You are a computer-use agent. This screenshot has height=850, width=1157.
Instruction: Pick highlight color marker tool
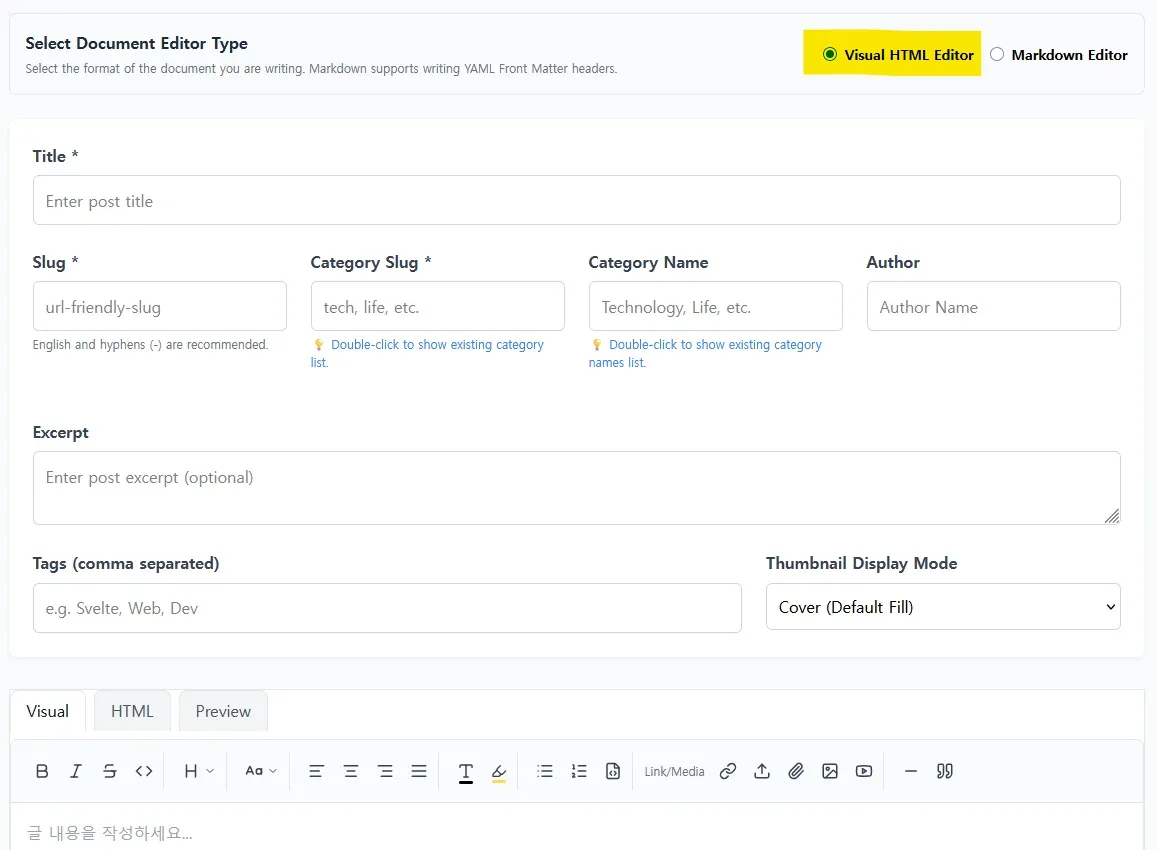(x=499, y=772)
